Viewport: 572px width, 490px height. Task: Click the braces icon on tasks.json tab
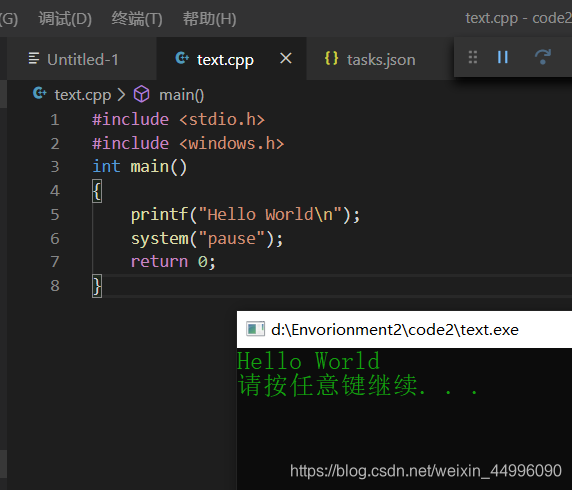(331, 58)
